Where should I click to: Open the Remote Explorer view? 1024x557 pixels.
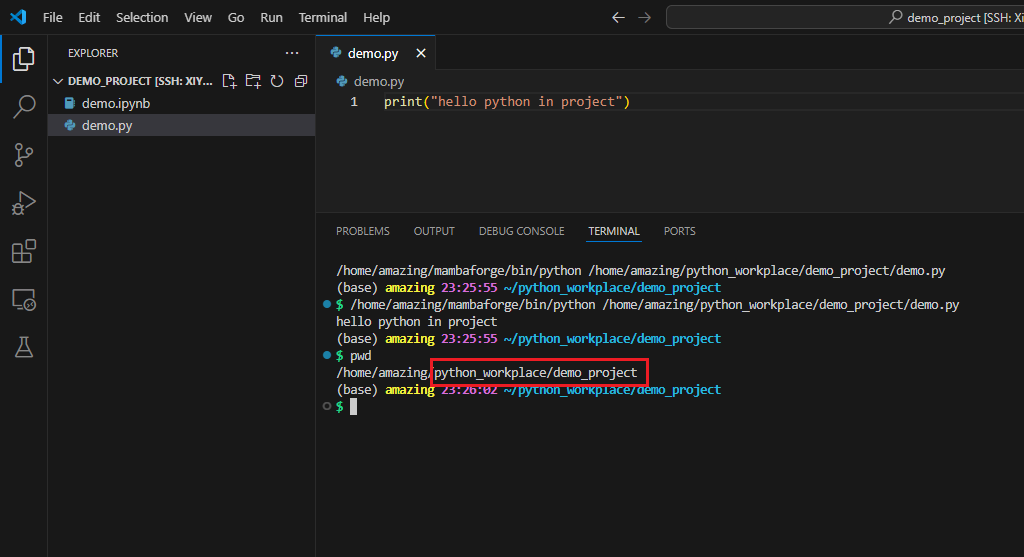click(x=23, y=299)
